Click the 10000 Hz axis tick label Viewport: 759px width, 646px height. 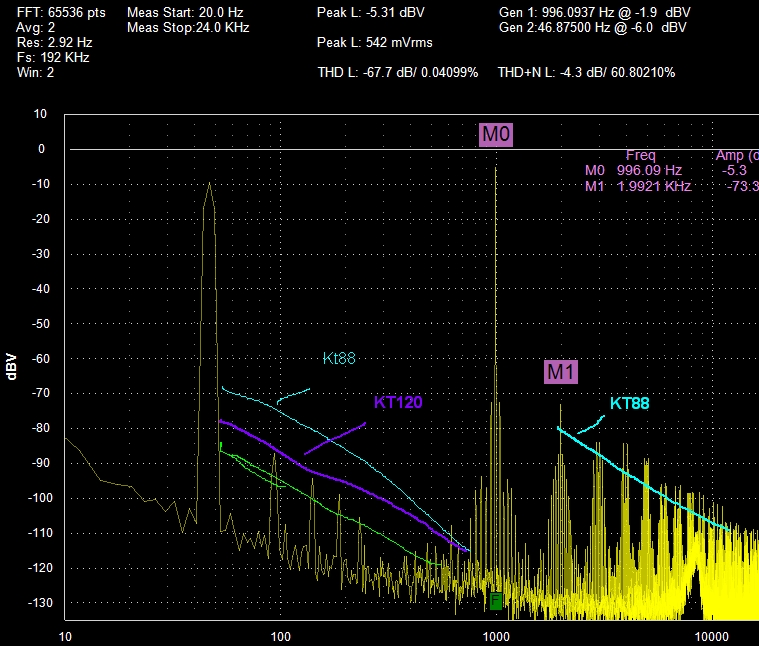[x=712, y=636]
